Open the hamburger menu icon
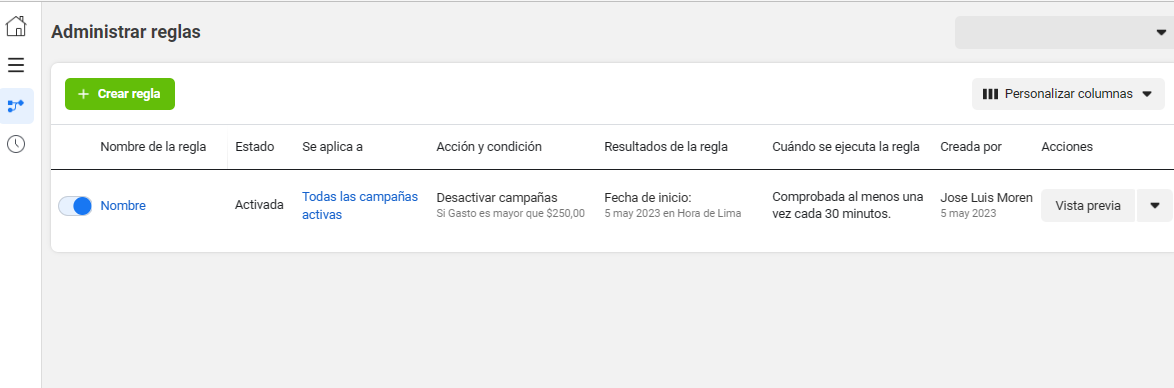The height and width of the screenshot is (388, 1174). click(16, 65)
